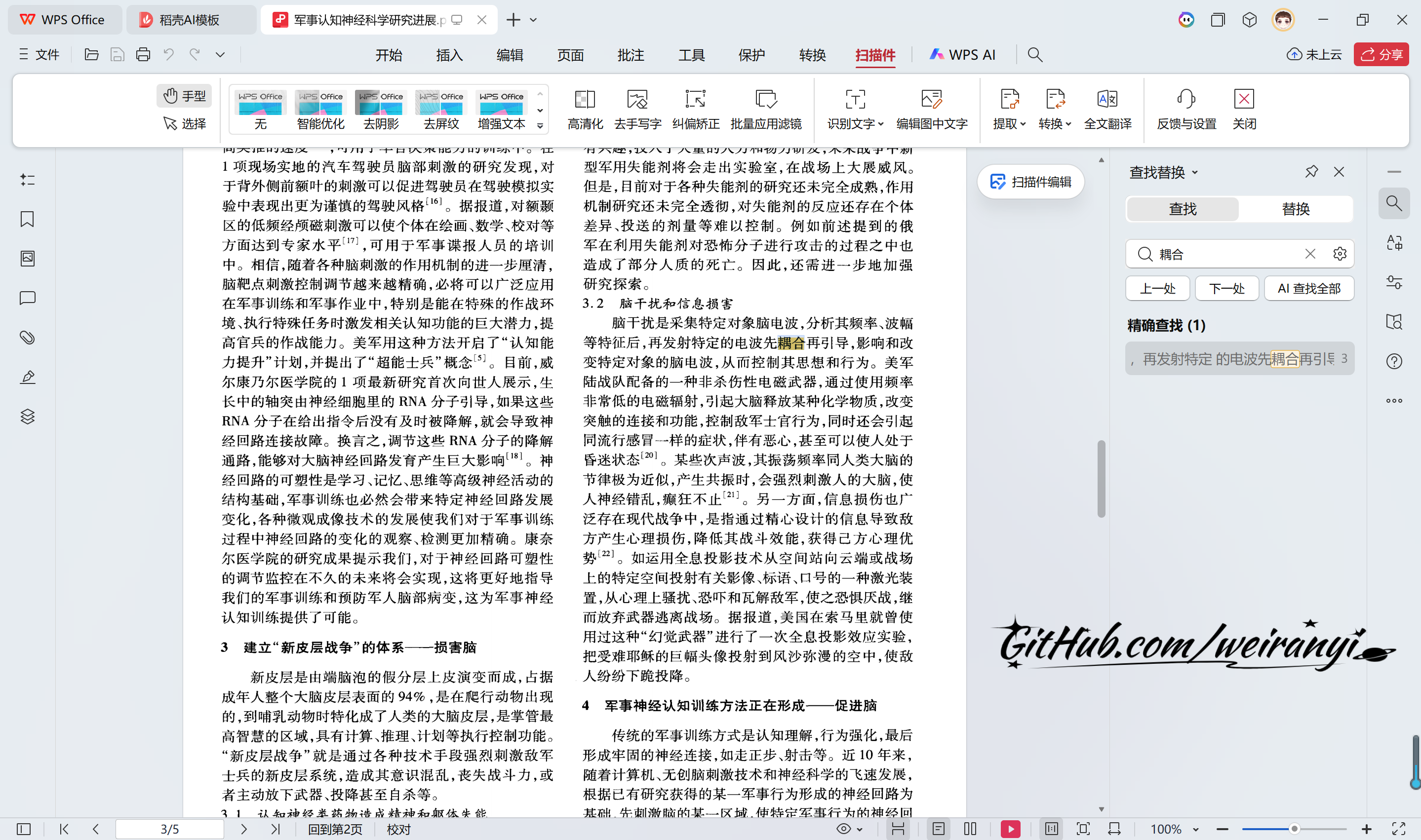Screen dimensions: 1421x840
Task: Switch to the 插入 tab
Action: pos(449,55)
